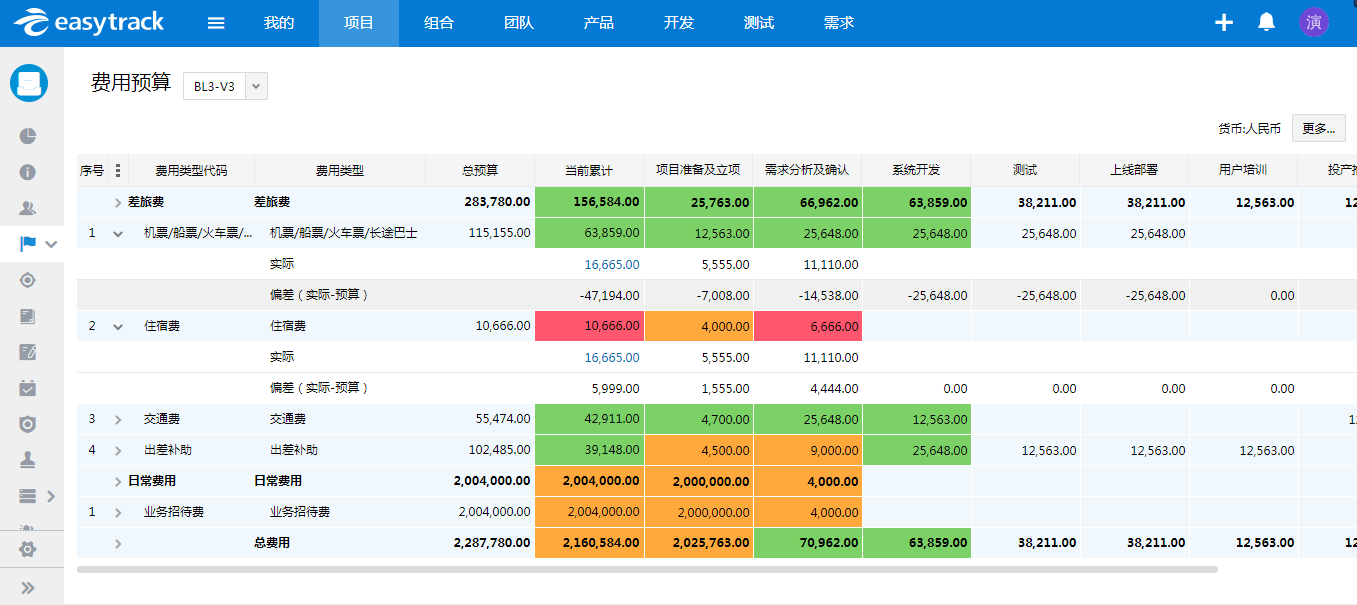Expand the 交通费 row
Screen dimensions: 1357x605
click(118, 420)
